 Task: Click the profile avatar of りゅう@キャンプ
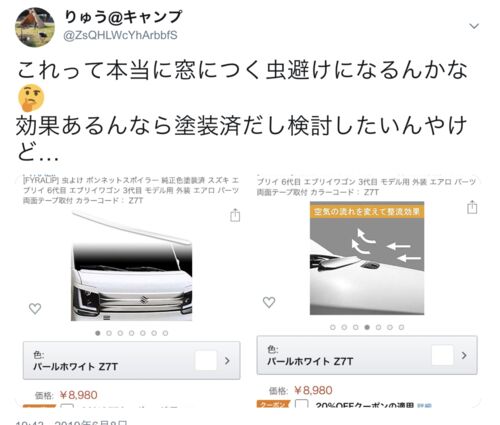[35, 27]
